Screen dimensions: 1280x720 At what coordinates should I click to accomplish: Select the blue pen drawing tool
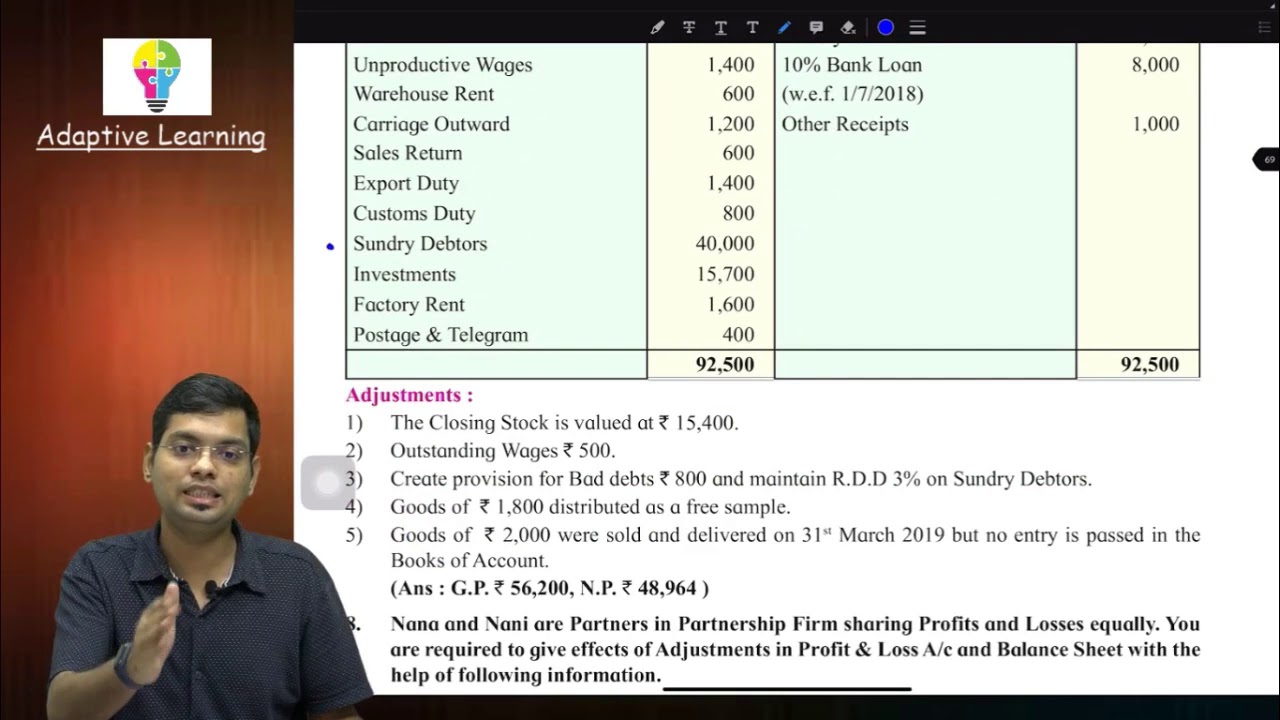point(784,28)
